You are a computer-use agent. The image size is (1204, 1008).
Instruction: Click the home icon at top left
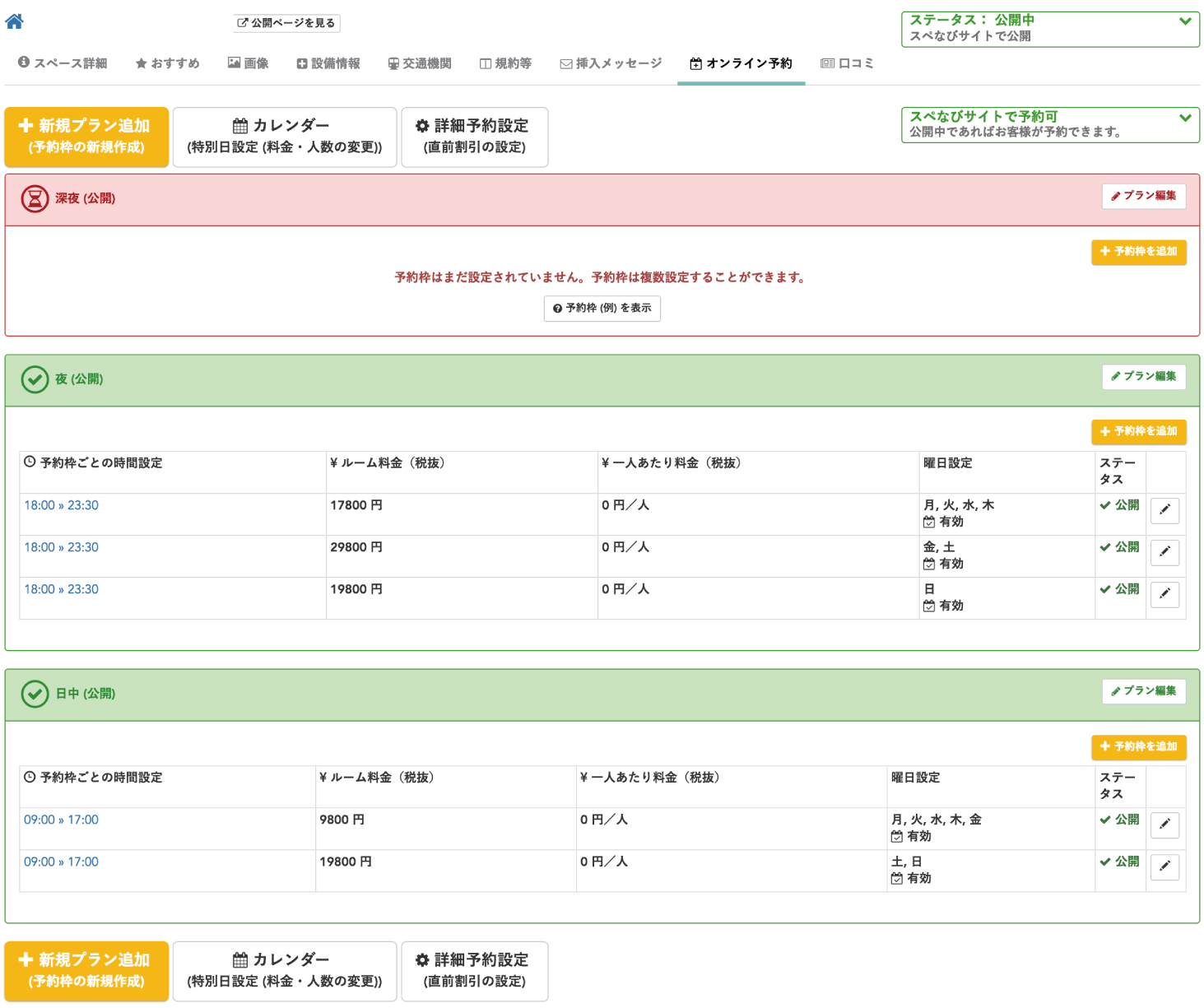[x=13, y=21]
